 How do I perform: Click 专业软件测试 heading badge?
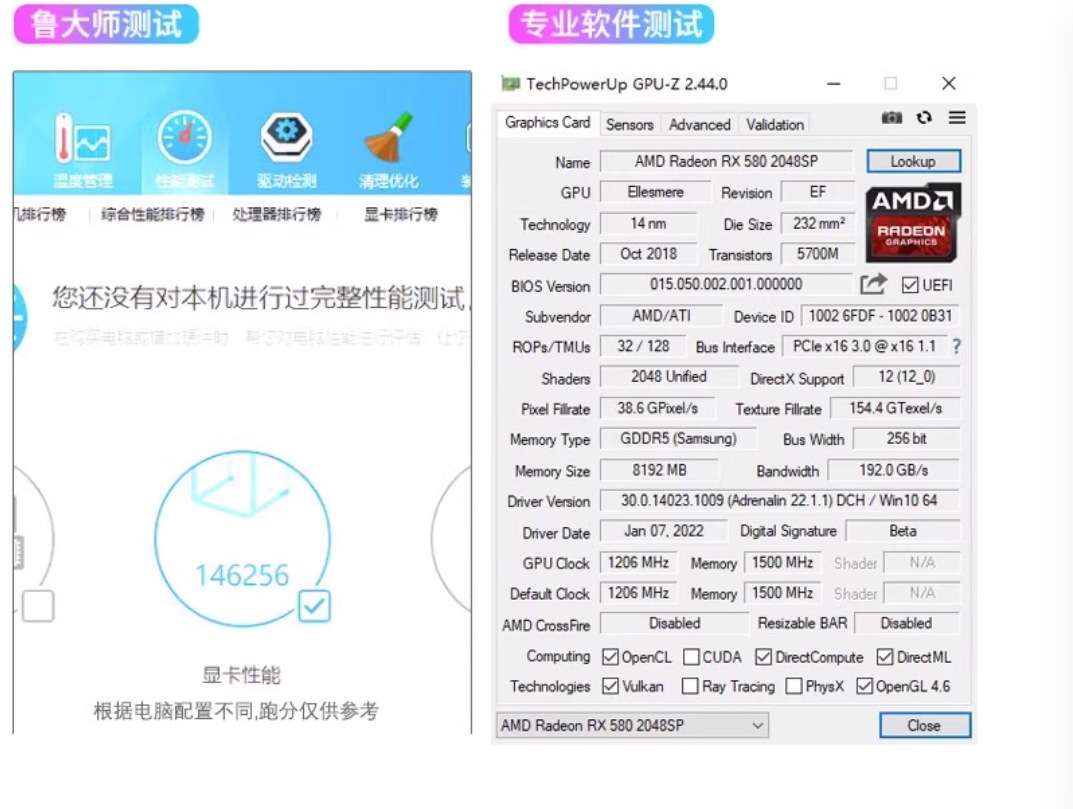point(611,24)
